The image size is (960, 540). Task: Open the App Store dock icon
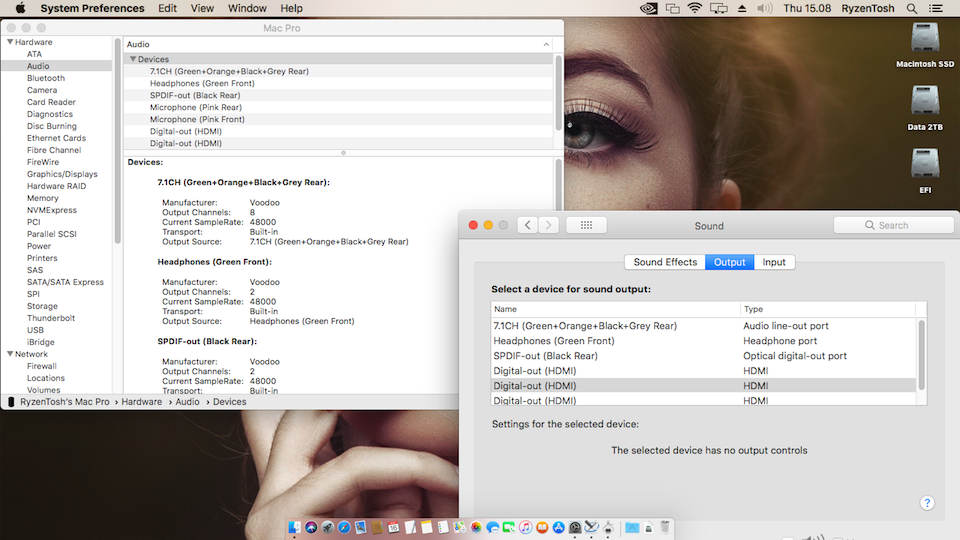(559, 527)
